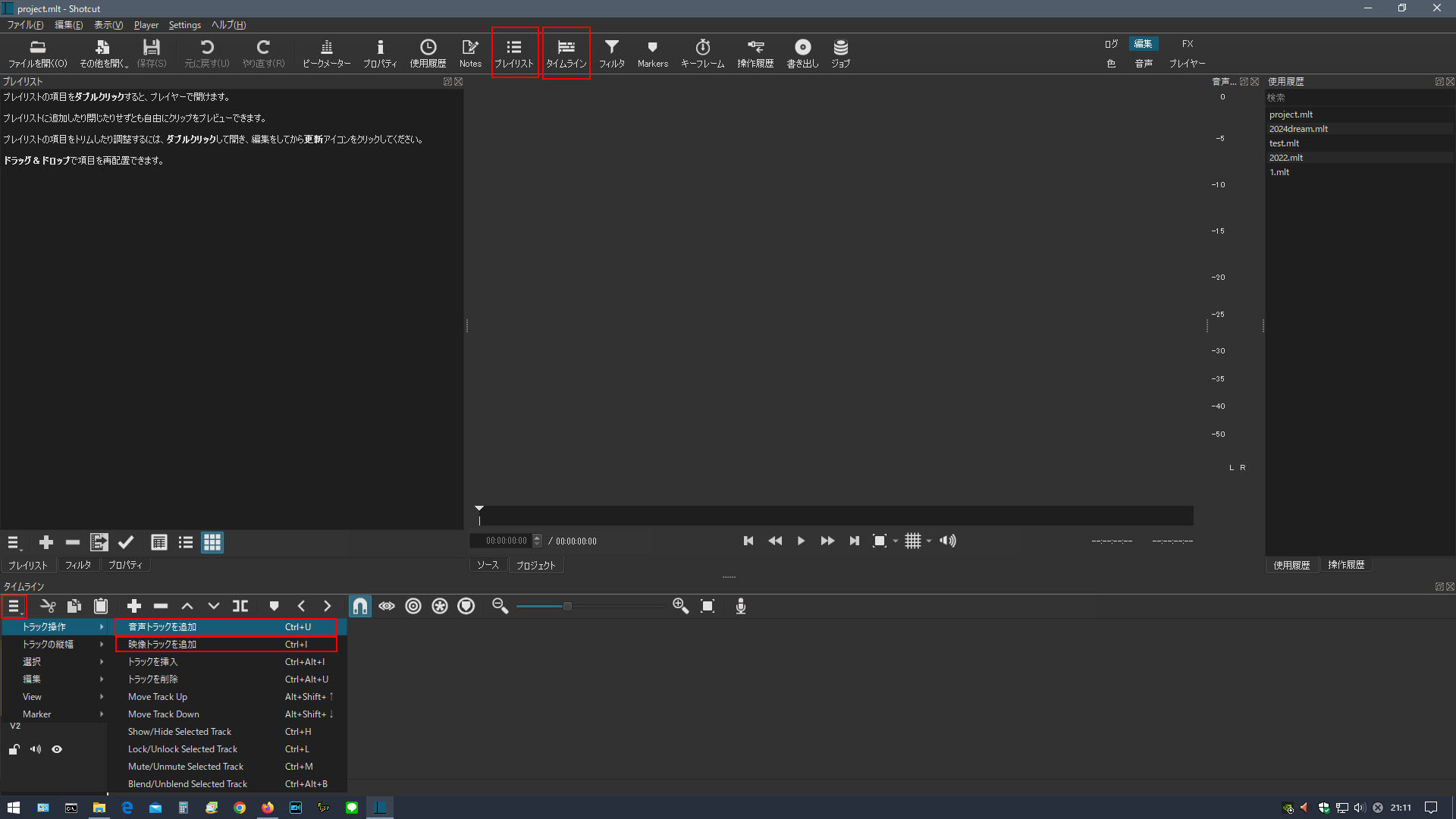Open the Filters panel with funnel icon
Viewport: 1456px width, 819px height.
coord(611,54)
